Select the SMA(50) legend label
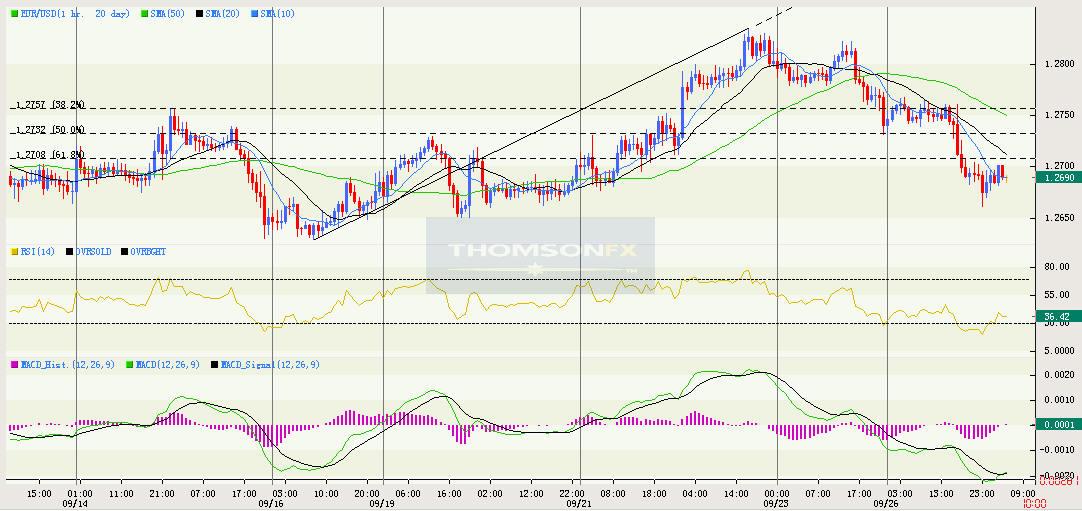This screenshot has width=1082, height=511. click(167, 13)
